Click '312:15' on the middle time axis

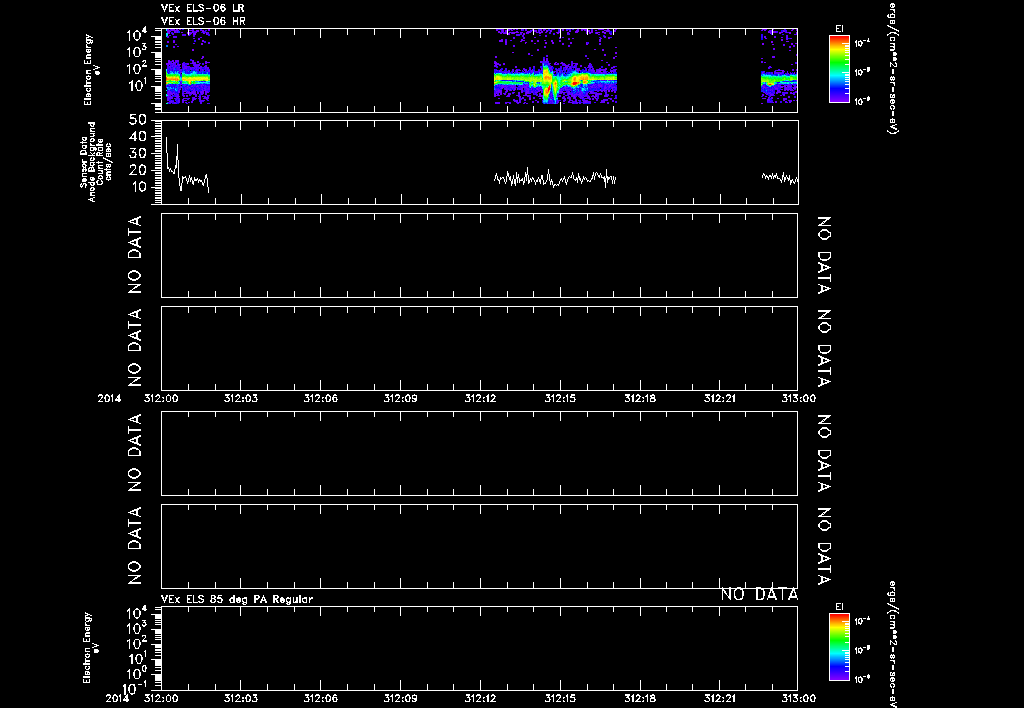[560, 398]
